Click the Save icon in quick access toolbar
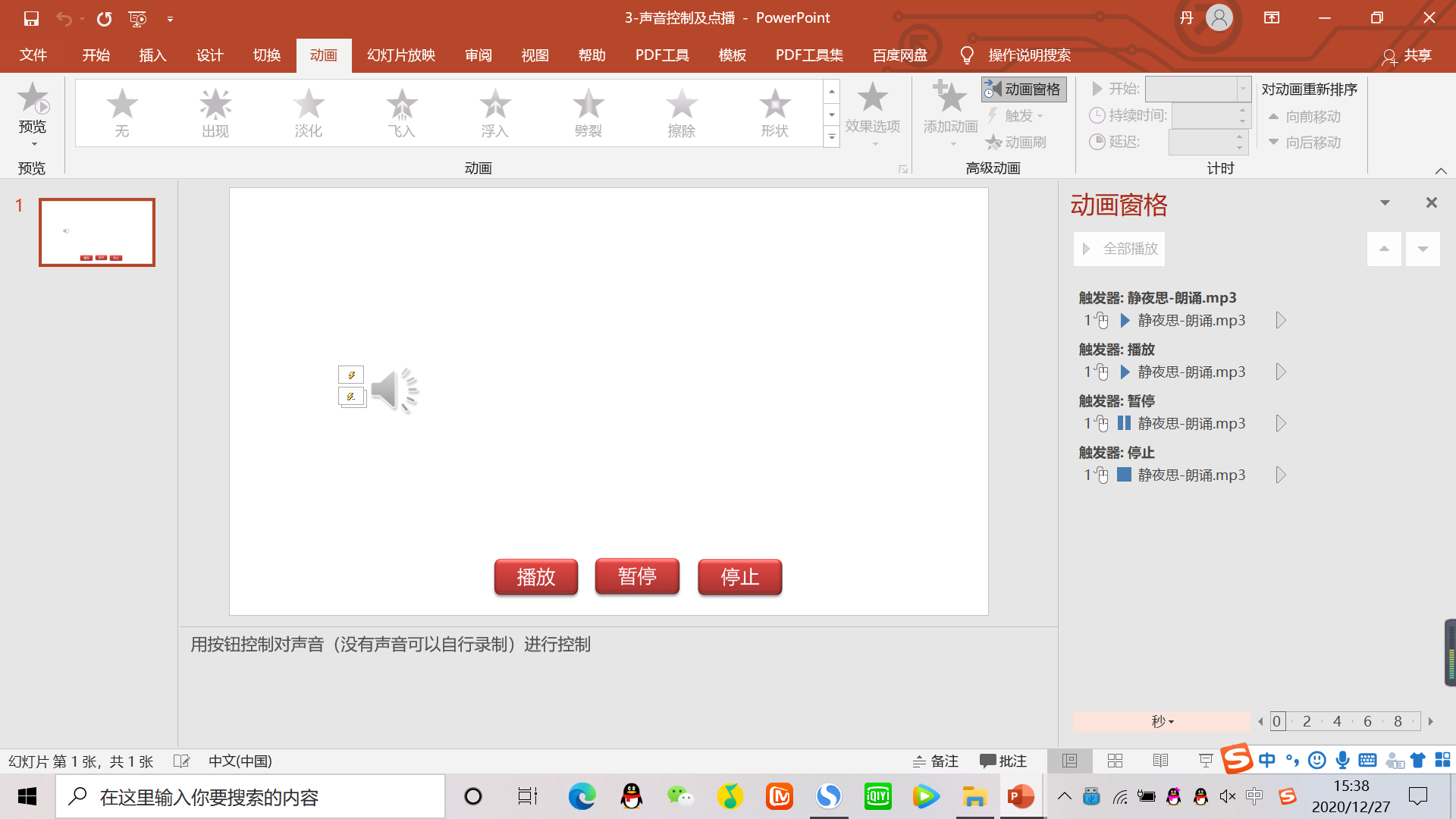This screenshot has width=1456, height=819. [x=31, y=18]
